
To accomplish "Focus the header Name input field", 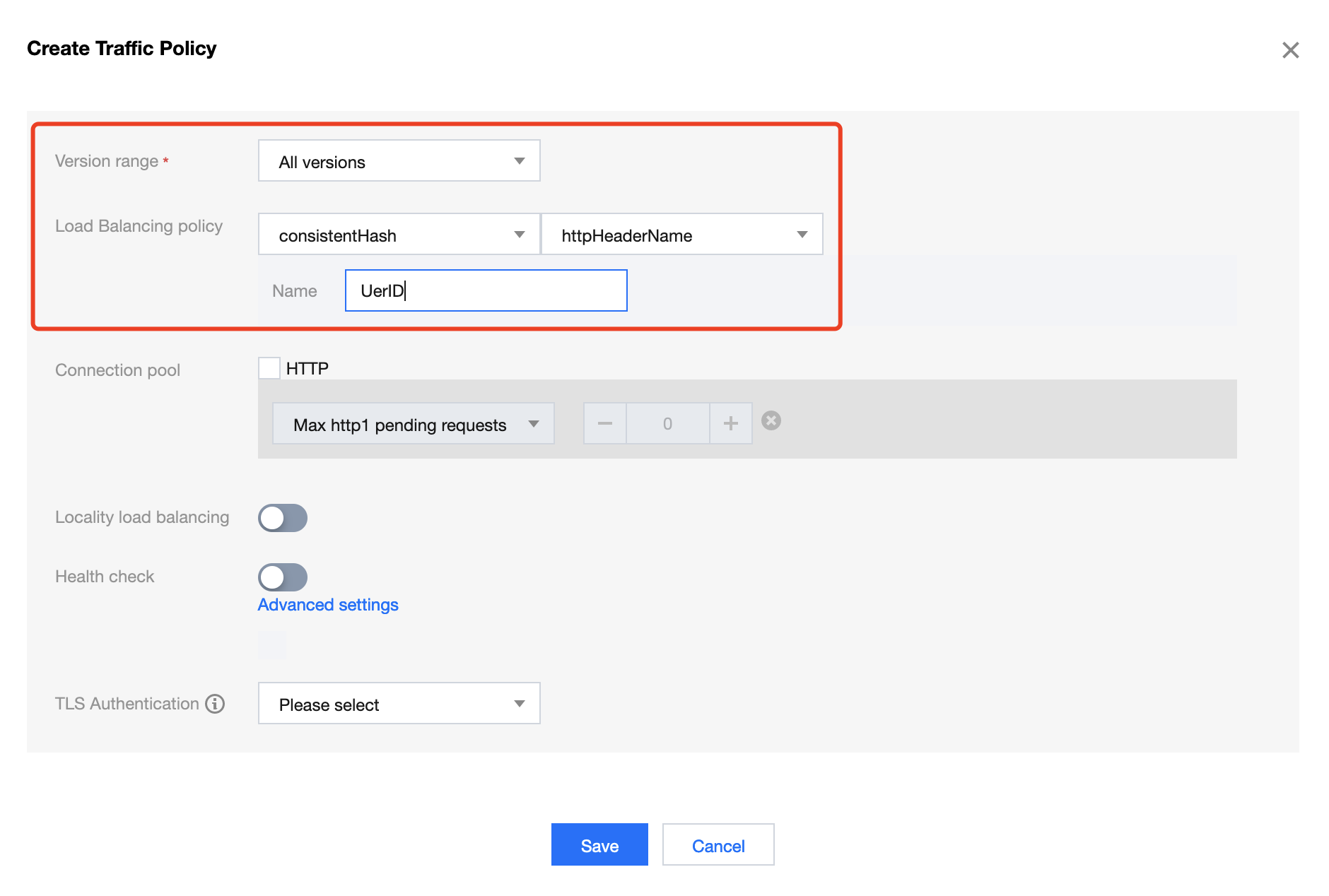I will 486,290.
